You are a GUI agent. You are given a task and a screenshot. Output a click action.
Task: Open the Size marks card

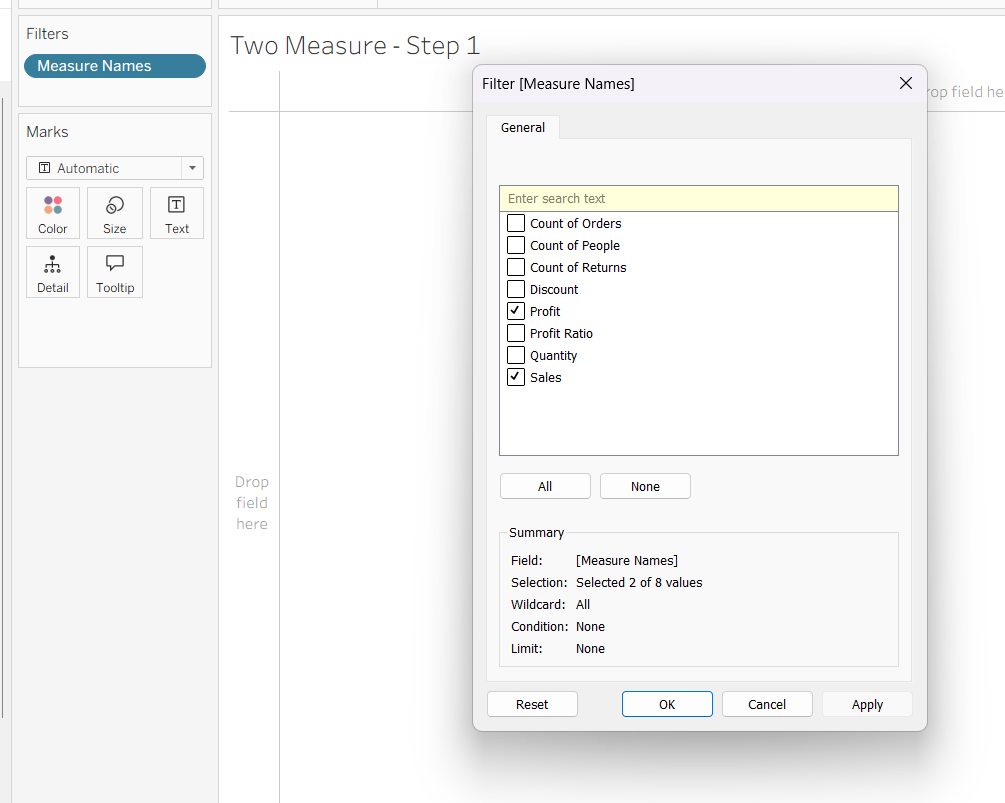coord(115,213)
